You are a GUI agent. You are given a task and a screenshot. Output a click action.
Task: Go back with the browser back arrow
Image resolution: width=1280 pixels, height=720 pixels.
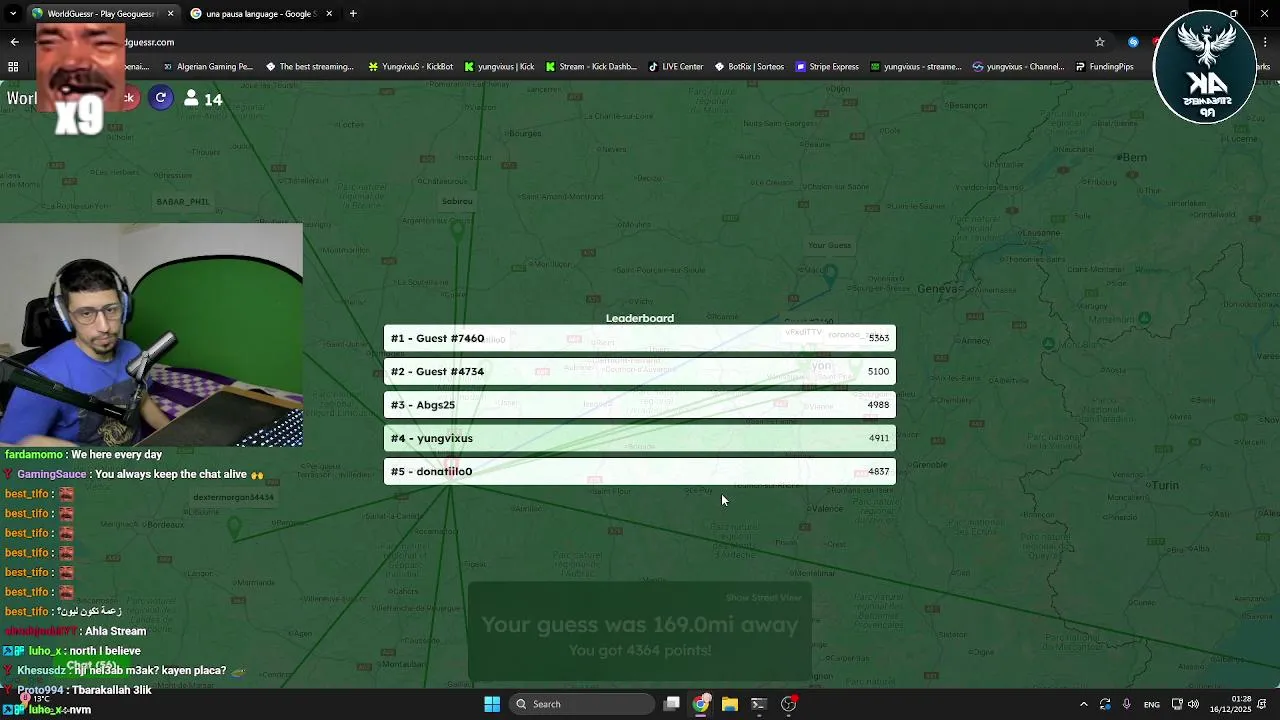14,42
